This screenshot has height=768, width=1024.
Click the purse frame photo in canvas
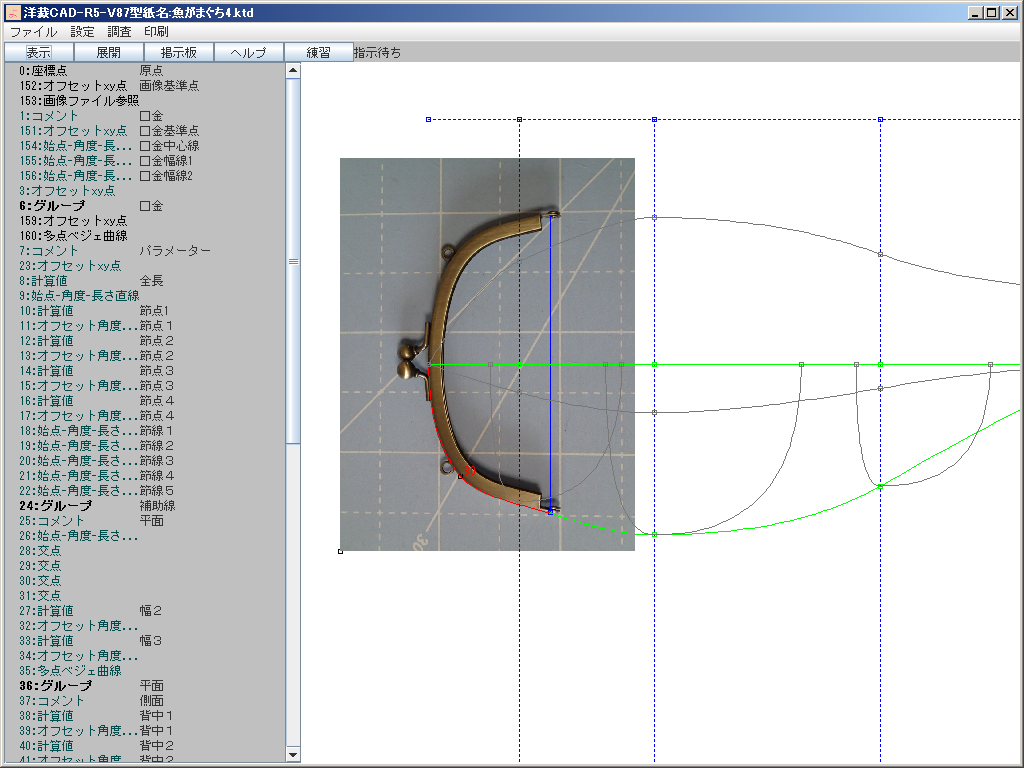pos(487,354)
